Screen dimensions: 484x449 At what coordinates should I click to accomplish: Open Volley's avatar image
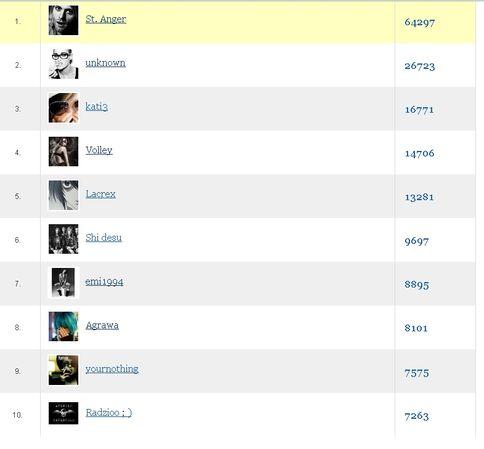(x=63, y=151)
